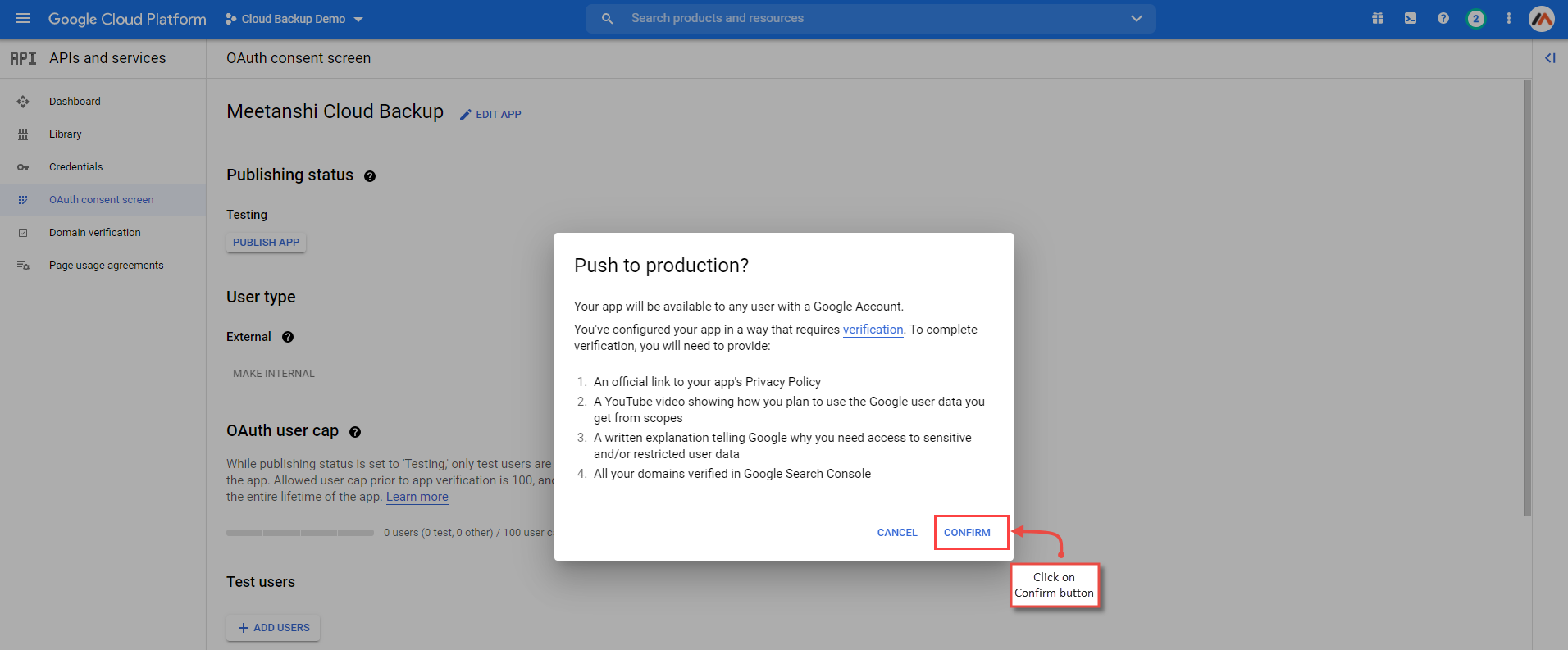The width and height of the screenshot is (1568, 650).
Task: Click the 'Push to production?' dialog title
Action: 661,266
